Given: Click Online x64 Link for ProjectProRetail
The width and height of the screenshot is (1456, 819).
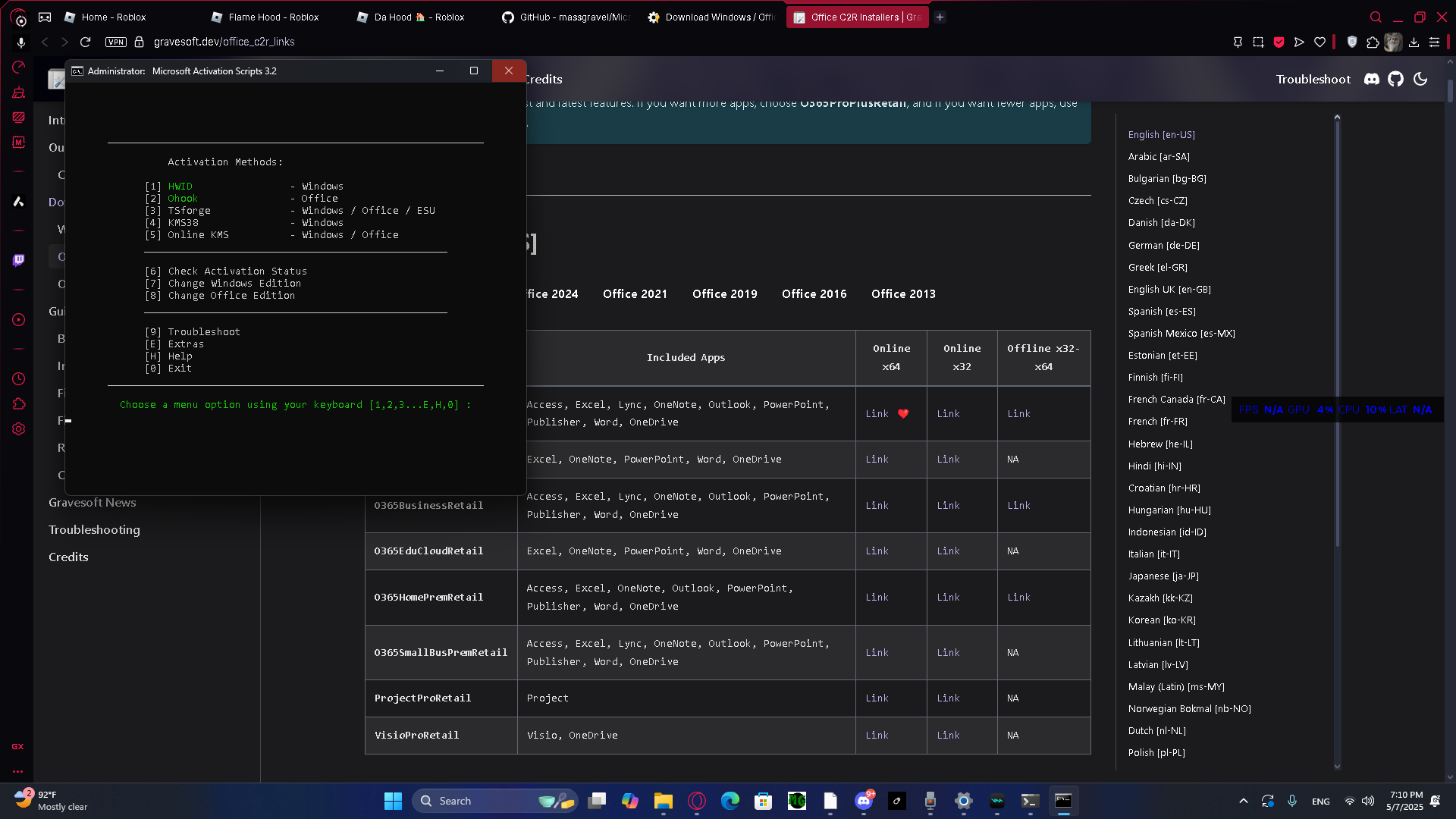Looking at the screenshot, I should (x=877, y=698).
